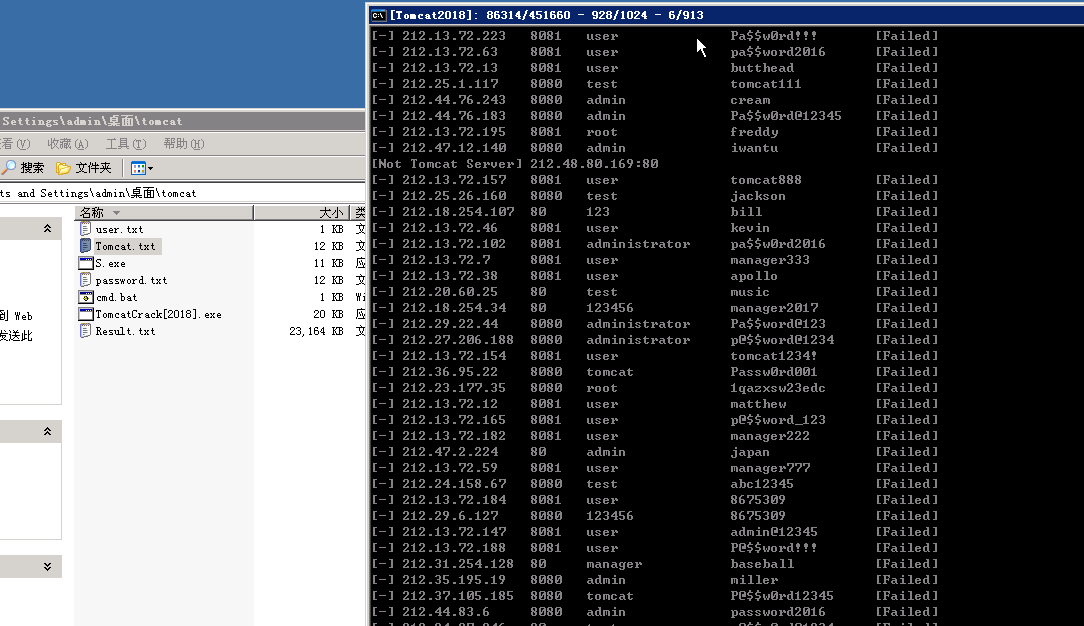Click the console window system icon
This screenshot has height=626, width=1084.
[x=378, y=15]
